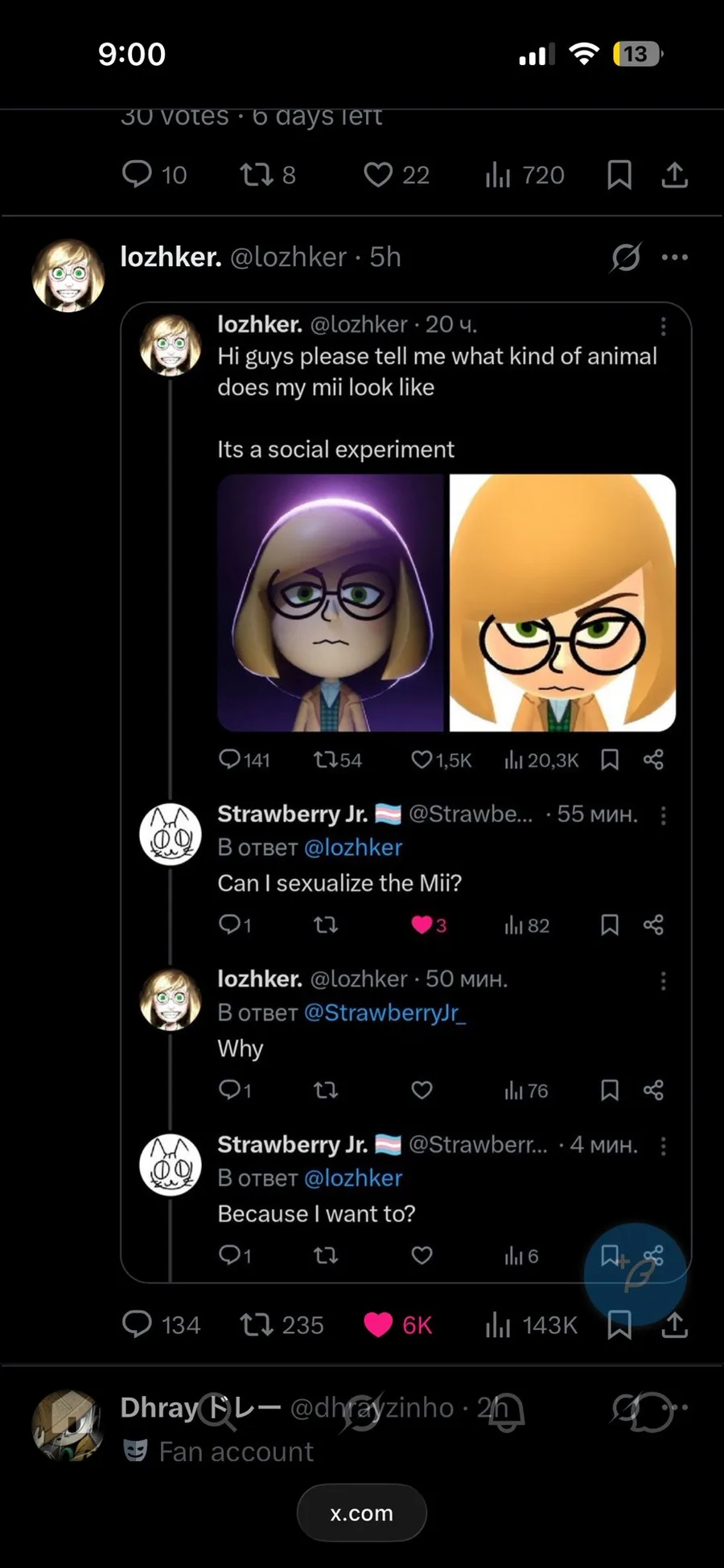Tap the Grok icon on lozhker's post
The height and width of the screenshot is (1568, 724).
coord(625,257)
